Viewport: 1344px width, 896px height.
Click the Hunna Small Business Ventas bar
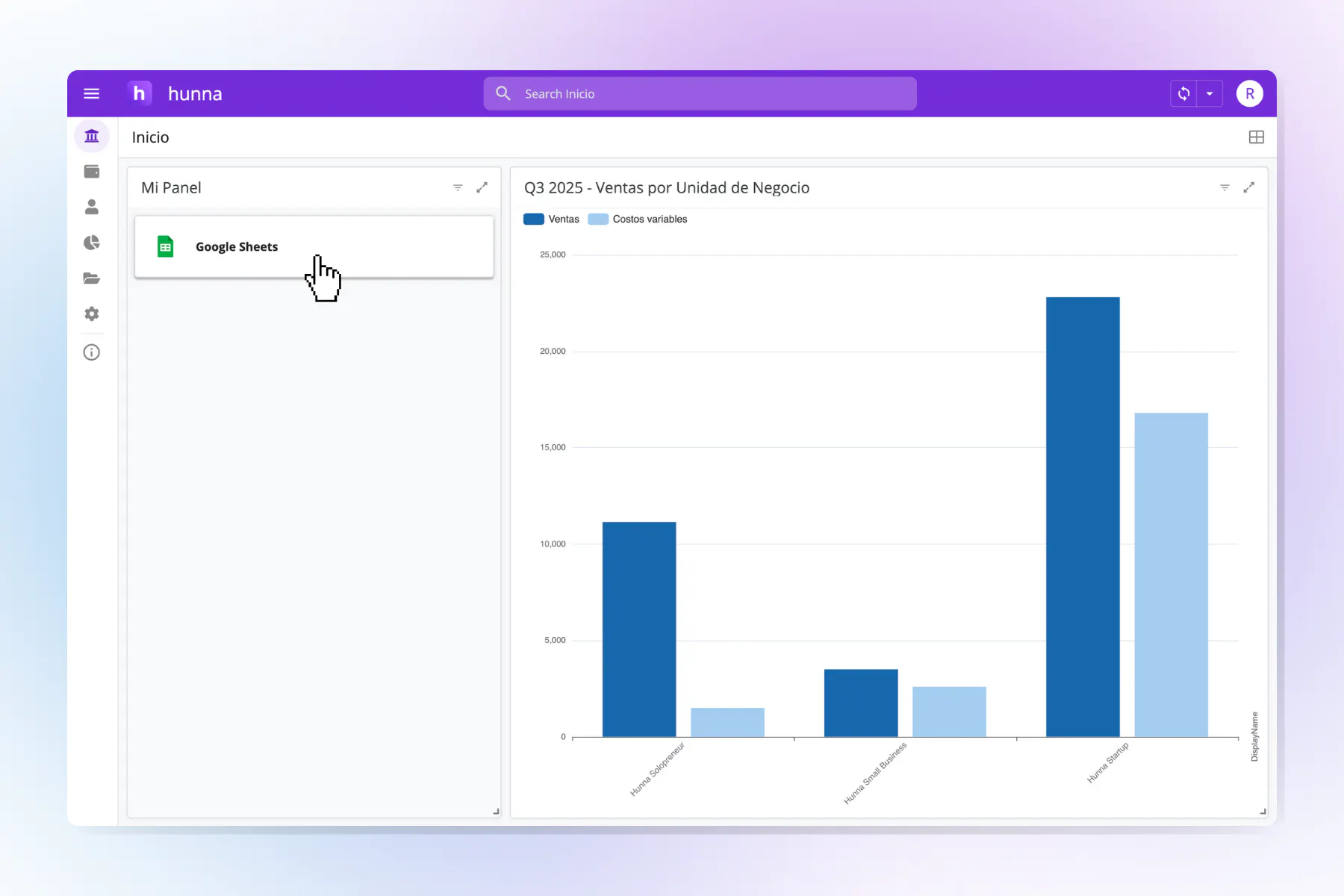[x=861, y=703]
